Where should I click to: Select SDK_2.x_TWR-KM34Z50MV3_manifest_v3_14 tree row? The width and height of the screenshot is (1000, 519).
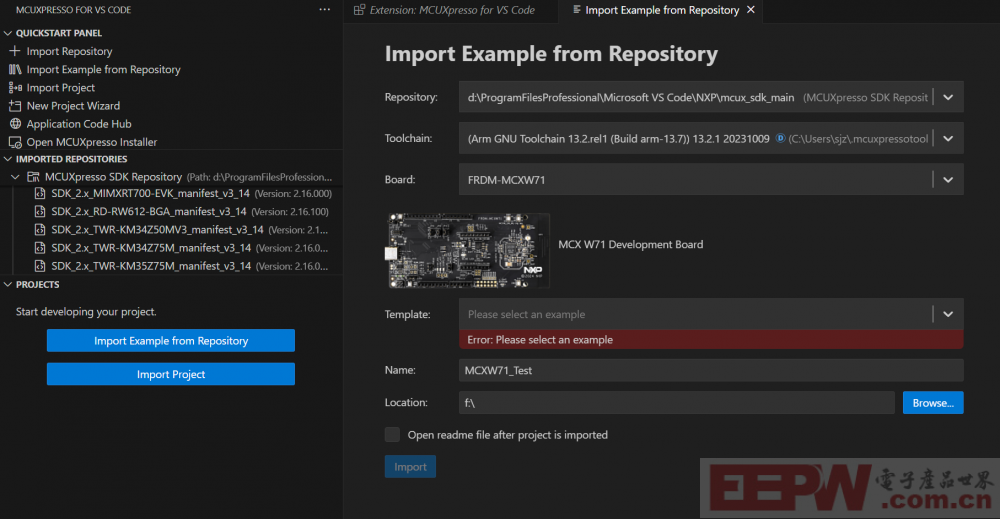(x=172, y=230)
